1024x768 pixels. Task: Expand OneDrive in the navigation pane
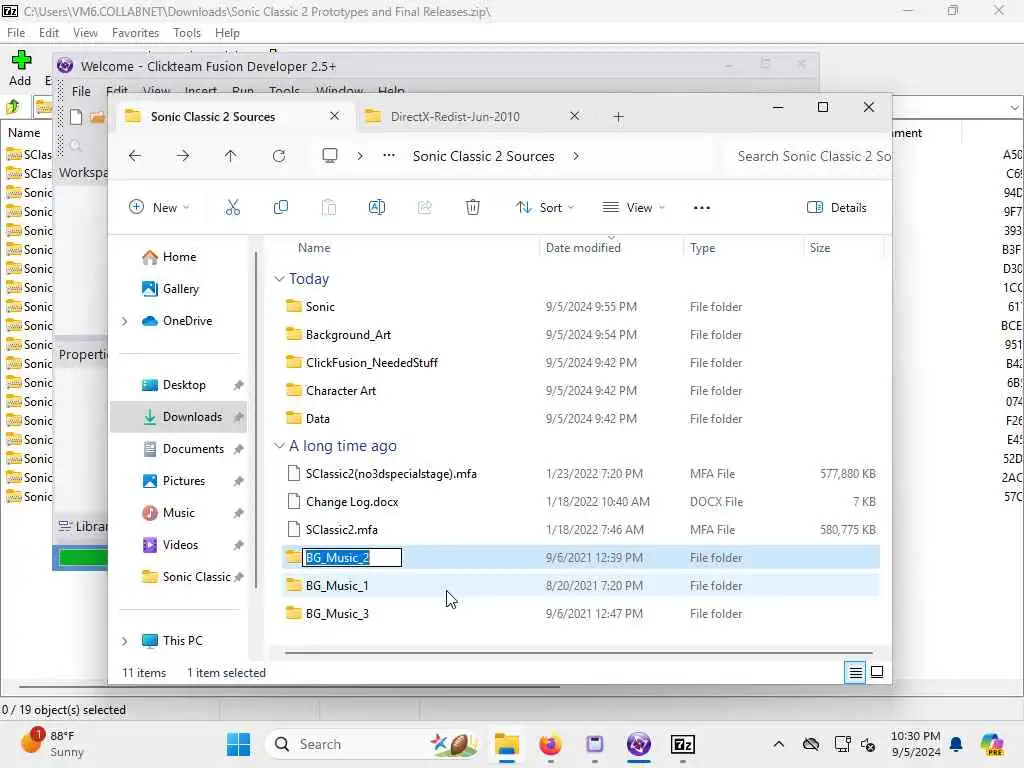click(x=124, y=321)
